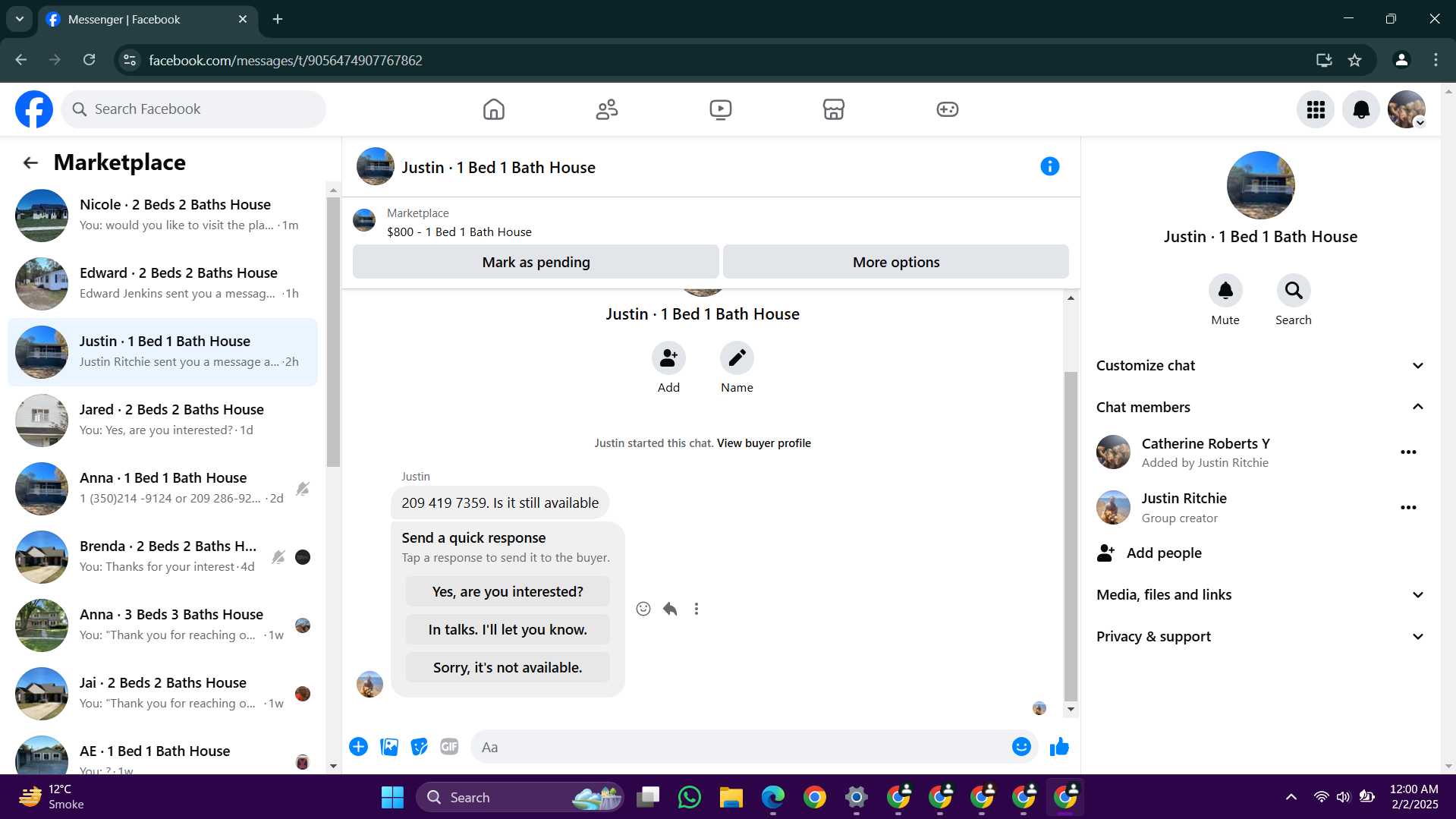Open Jai 2 Beds 2 Baths conversation
This screenshot has height=819, width=1456.
click(162, 694)
